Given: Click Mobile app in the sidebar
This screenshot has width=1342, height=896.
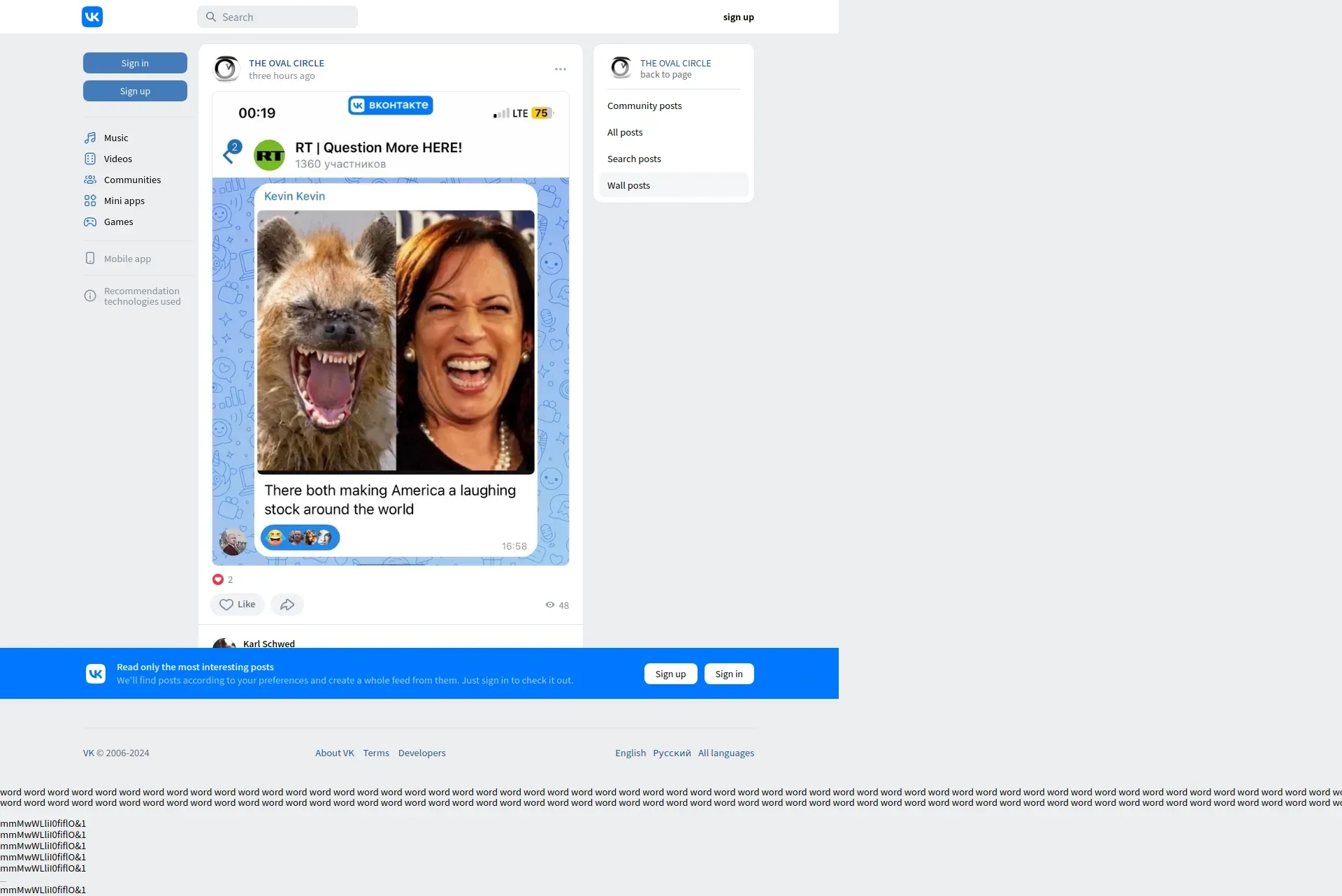Looking at the screenshot, I should pos(127,259).
